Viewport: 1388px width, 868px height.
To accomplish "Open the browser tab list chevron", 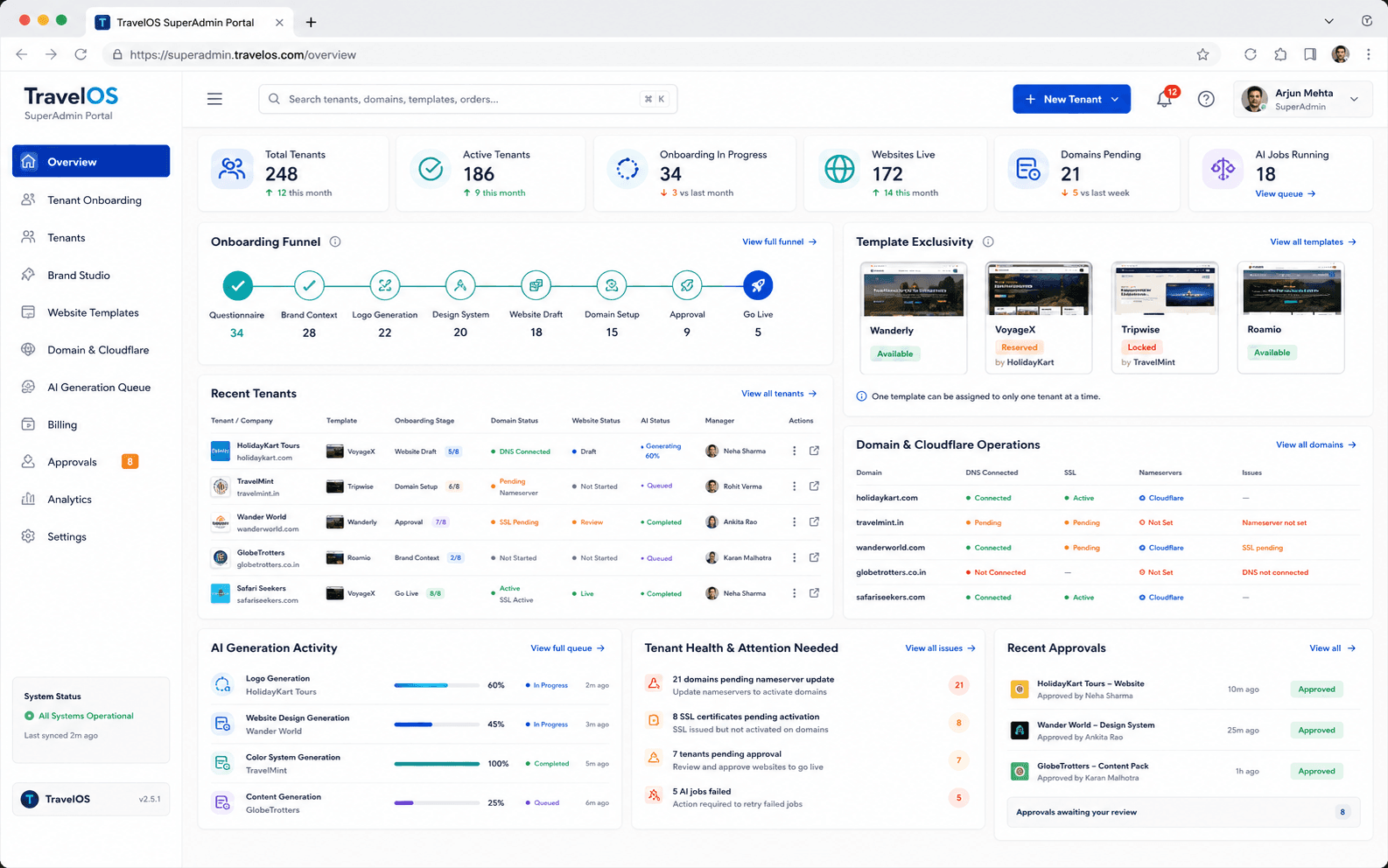I will coord(1328,21).
